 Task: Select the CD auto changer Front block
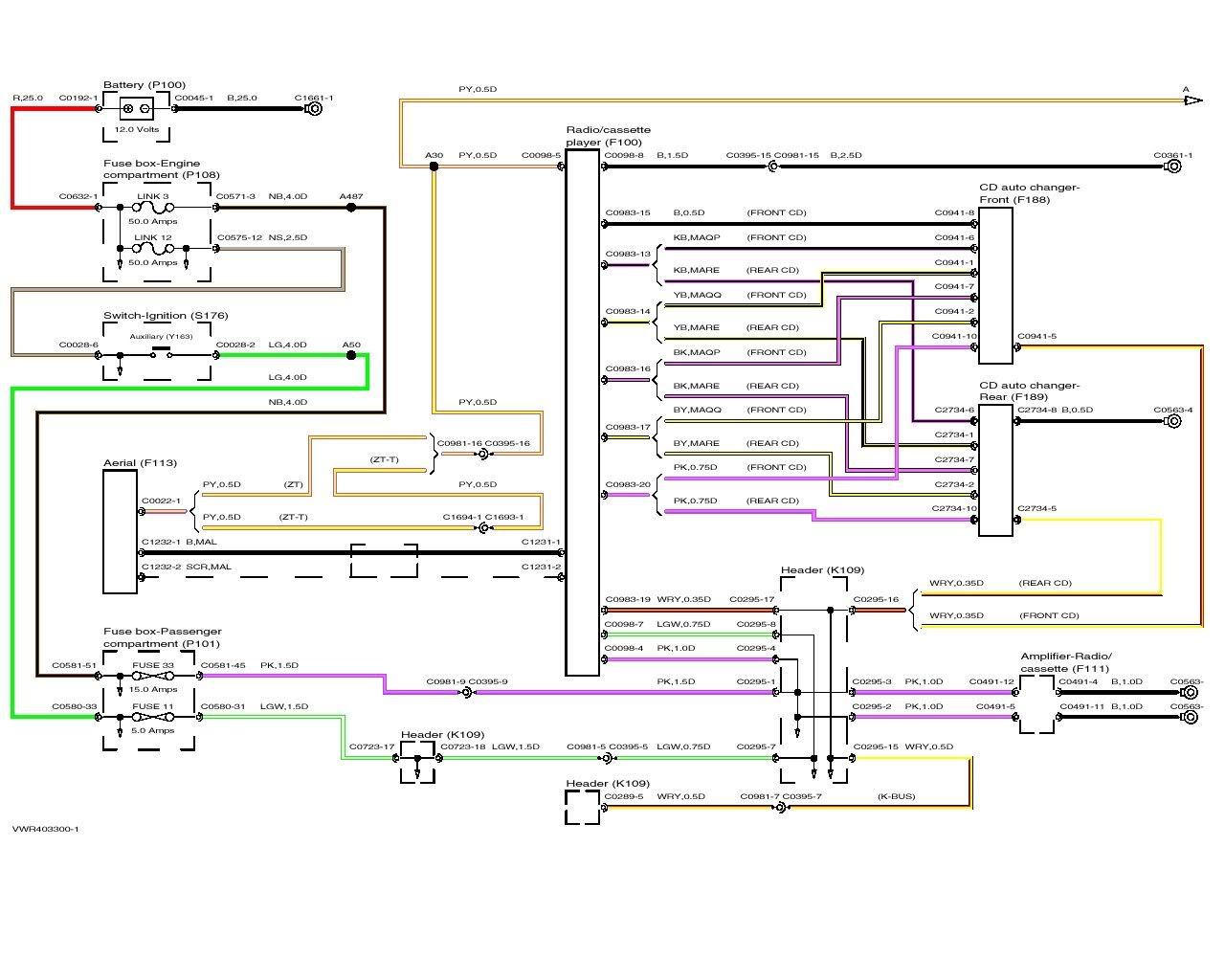click(995, 285)
